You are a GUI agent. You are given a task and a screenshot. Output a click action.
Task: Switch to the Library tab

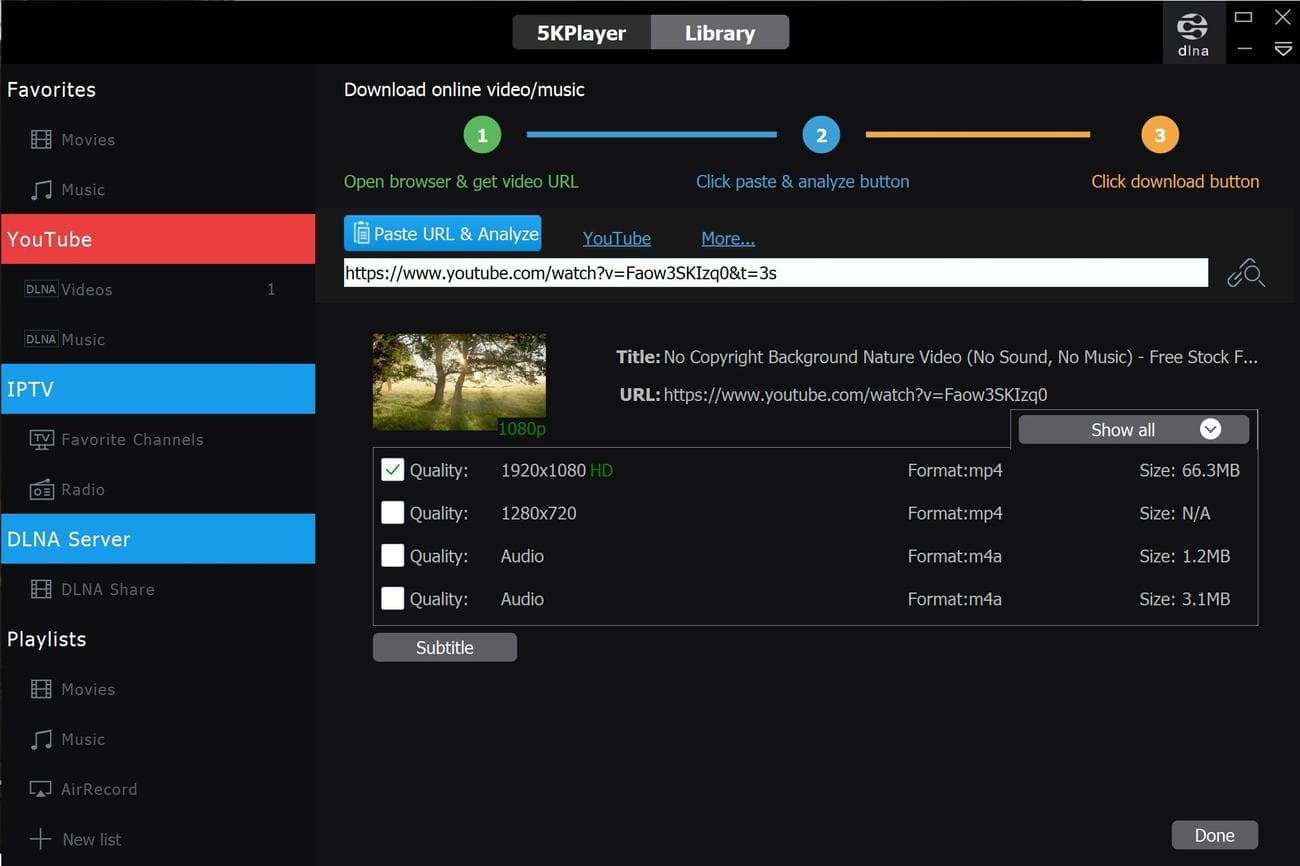(719, 33)
